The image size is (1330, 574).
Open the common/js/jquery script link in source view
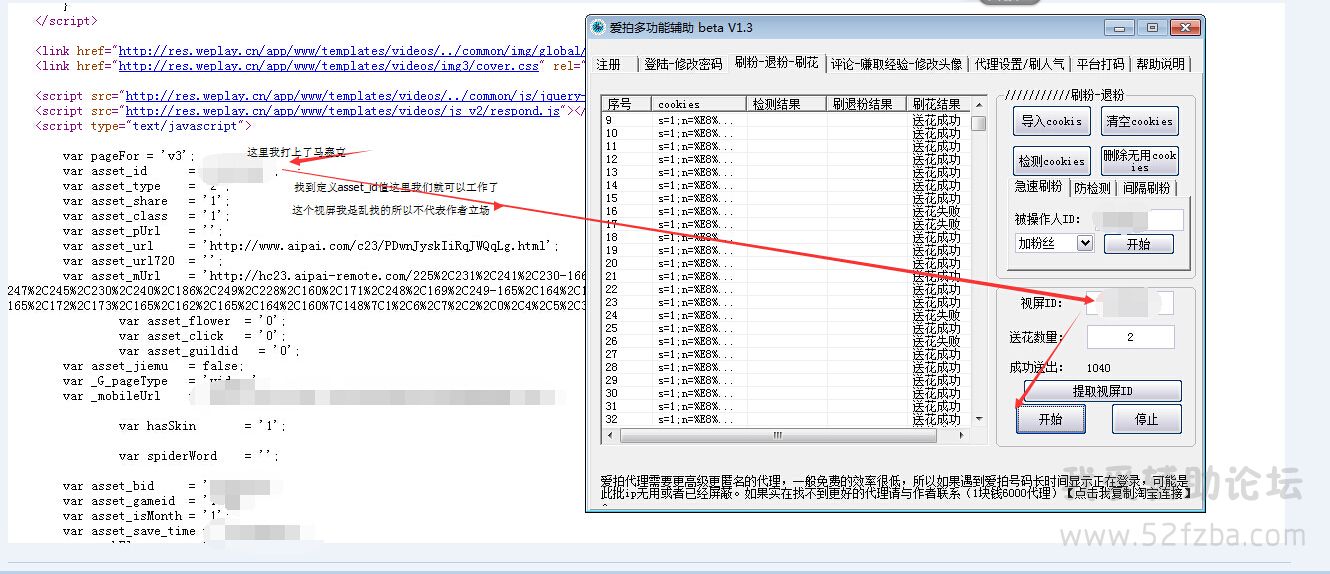click(x=354, y=96)
